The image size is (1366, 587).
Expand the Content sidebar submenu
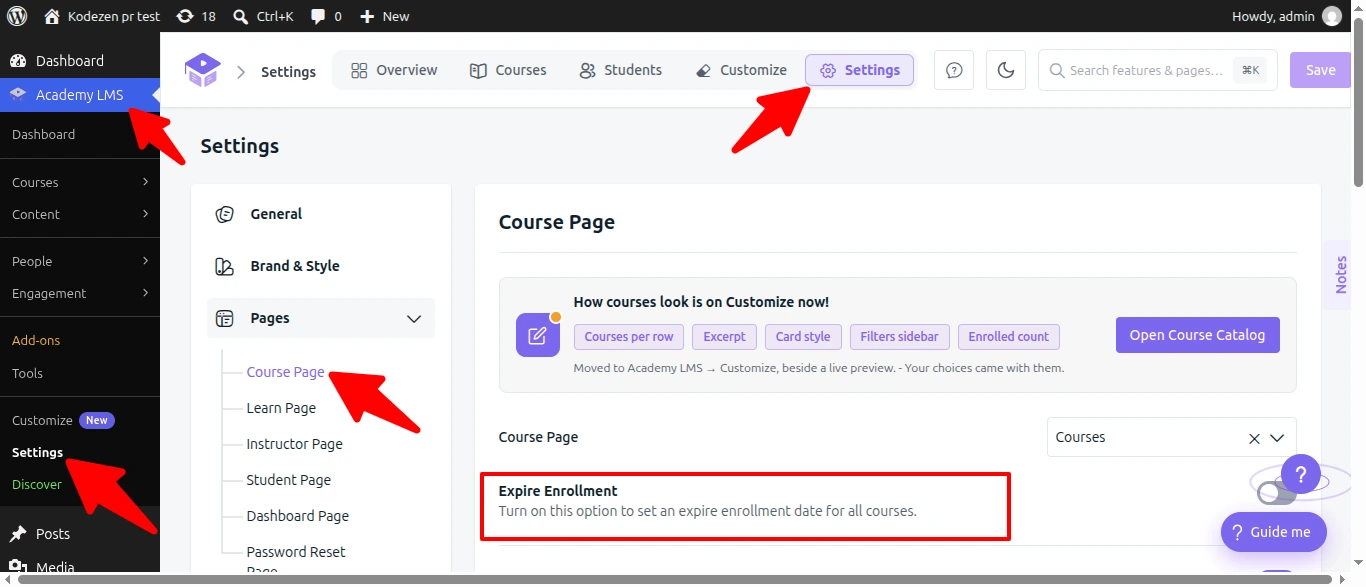point(80,214)
